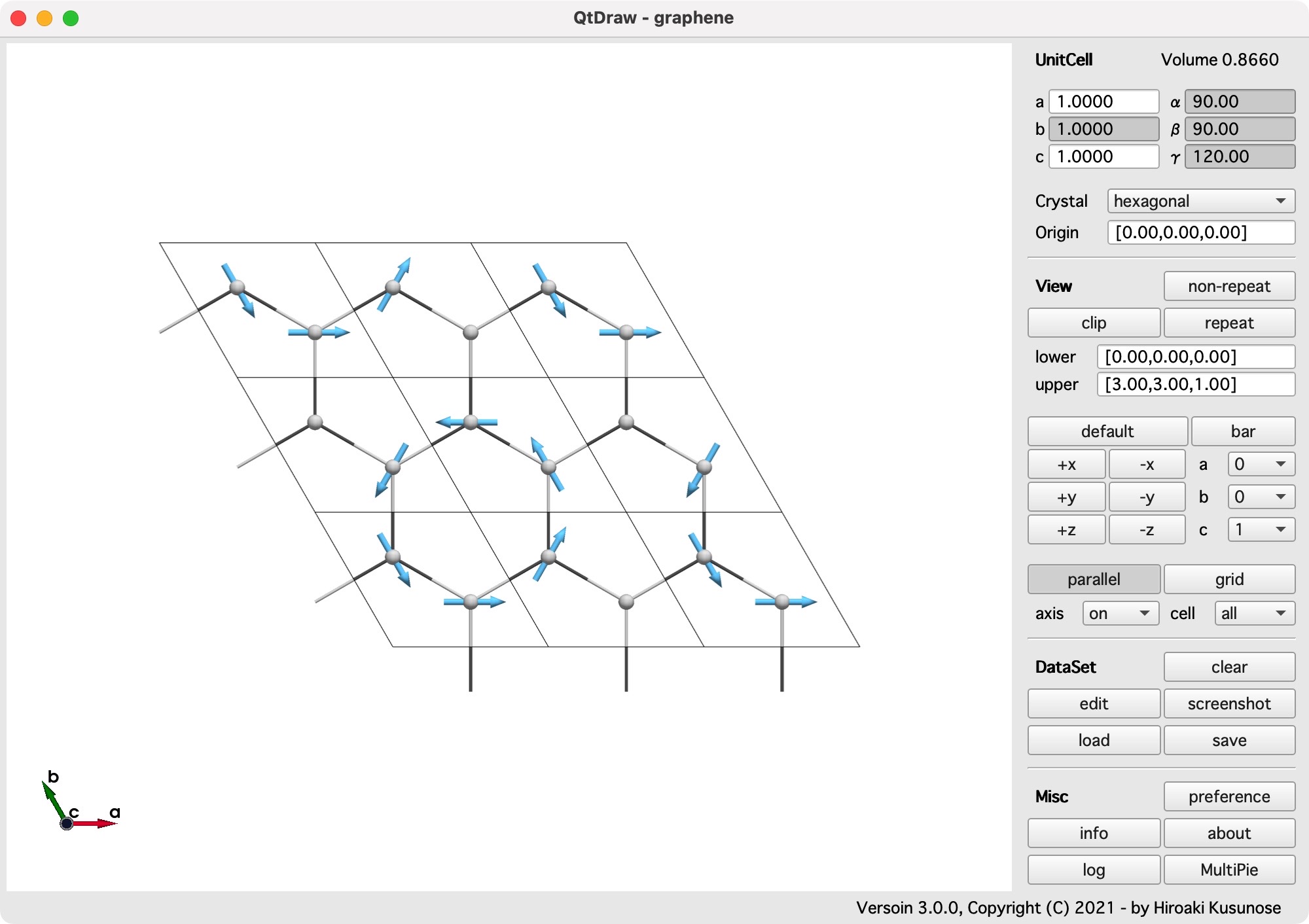Toggle the parallel projection button
This screenshot has width=1309, height=924.
1093,579
